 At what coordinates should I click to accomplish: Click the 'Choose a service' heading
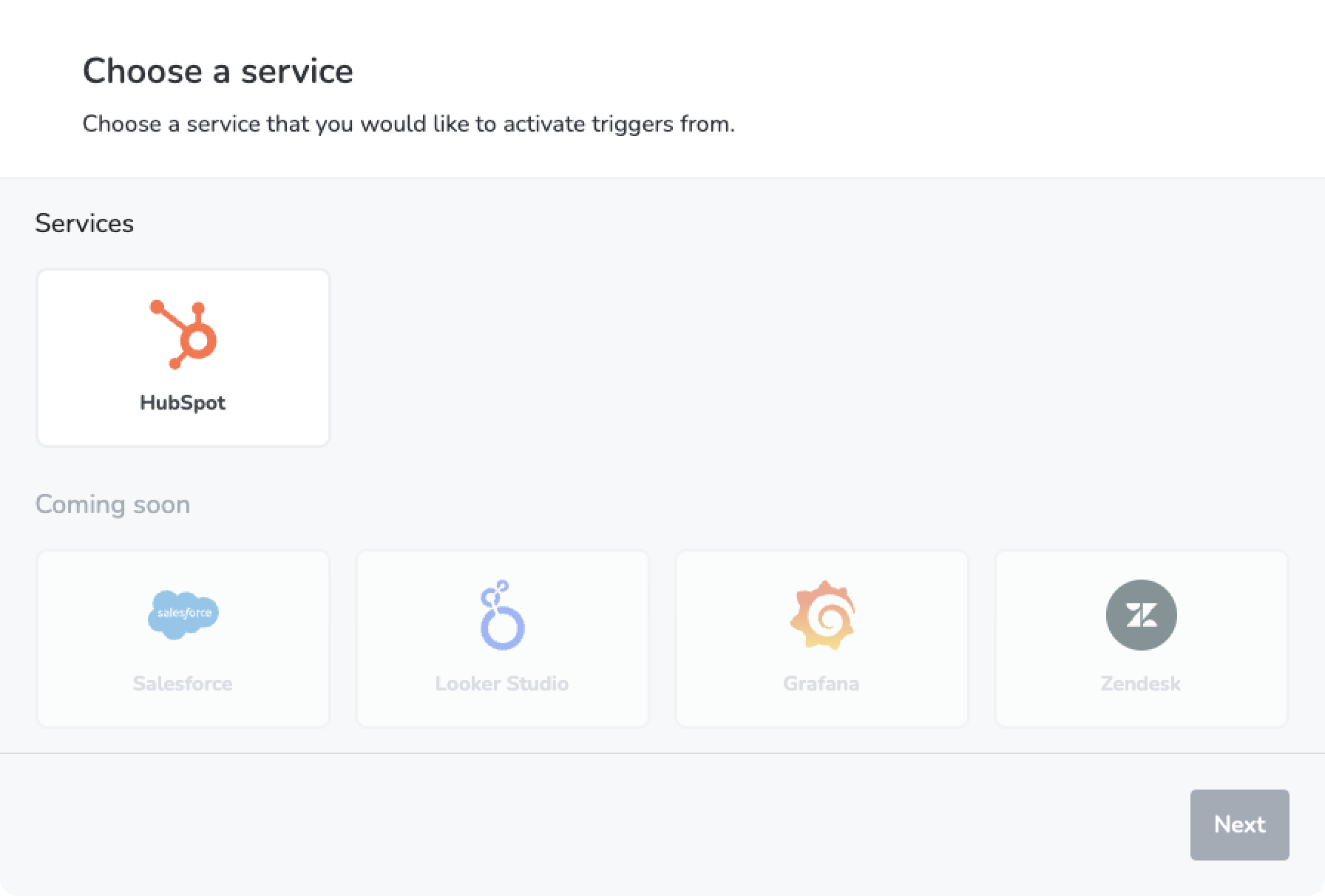(x=218, y=71)
